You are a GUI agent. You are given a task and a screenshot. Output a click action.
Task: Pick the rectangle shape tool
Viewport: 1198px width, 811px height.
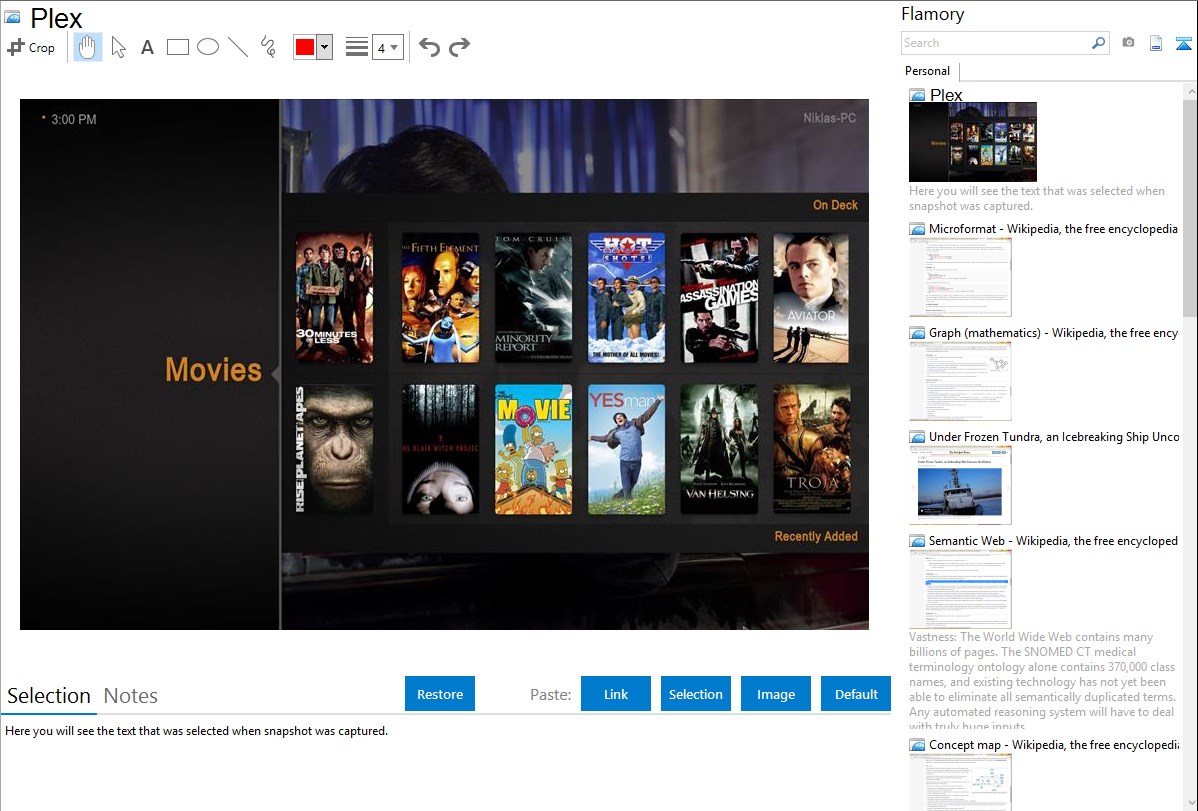(x=178, y=47)
